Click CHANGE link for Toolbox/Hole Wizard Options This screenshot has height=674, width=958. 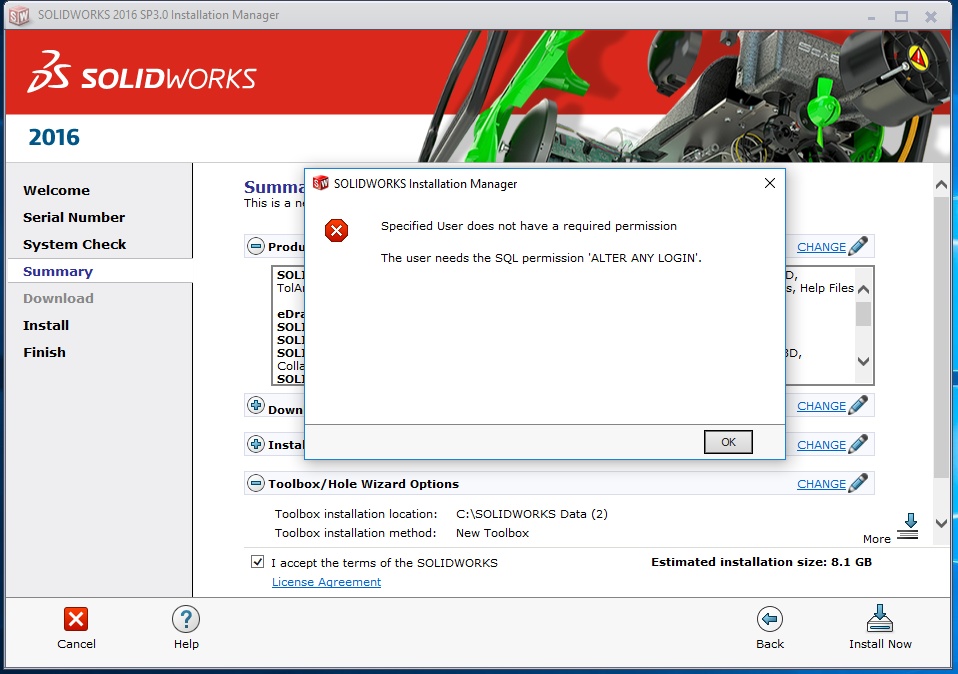pyautogui.click(x=821, y=484)
